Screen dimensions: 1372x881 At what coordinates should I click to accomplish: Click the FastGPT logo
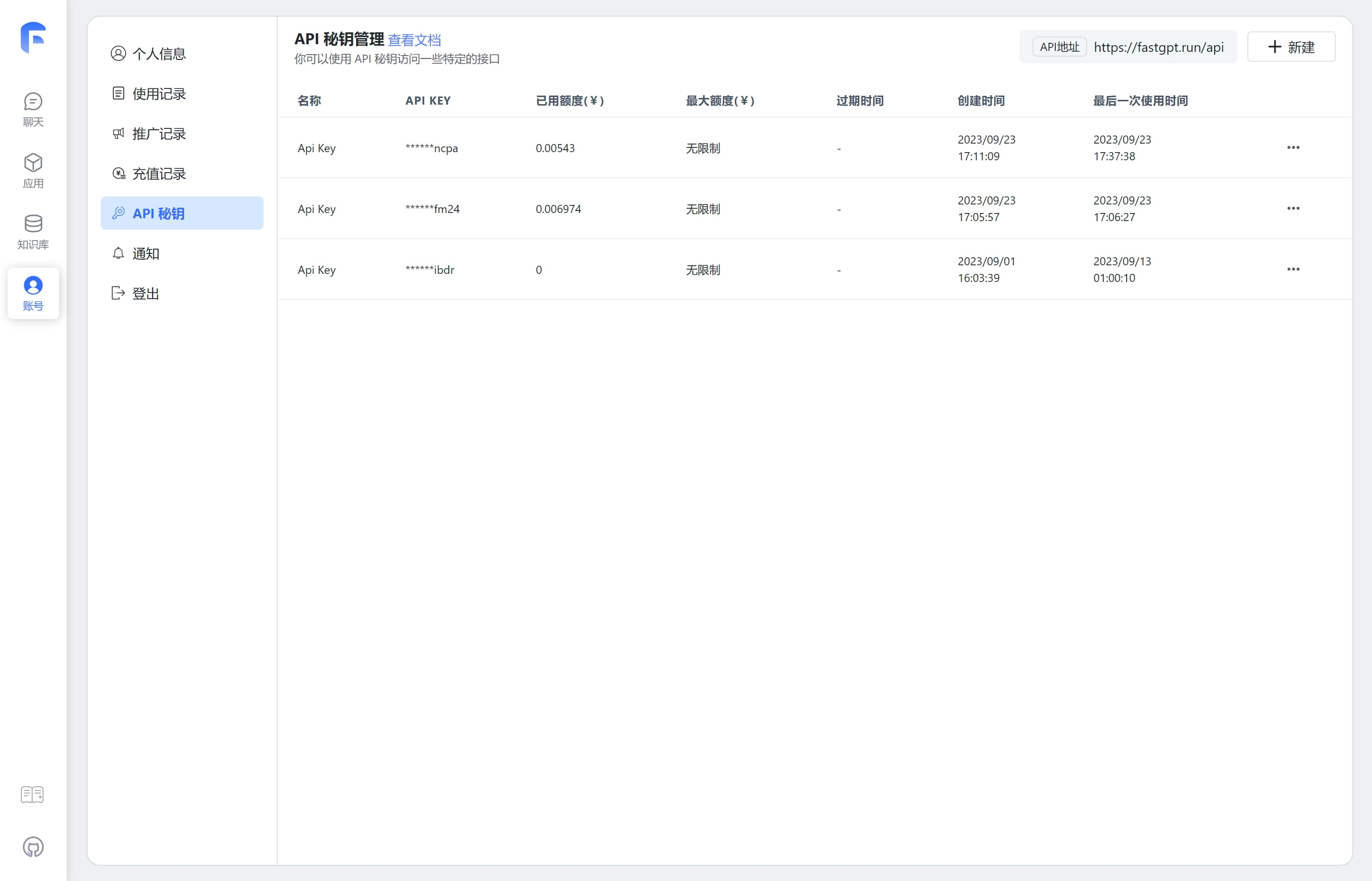(x=33, y=36)
